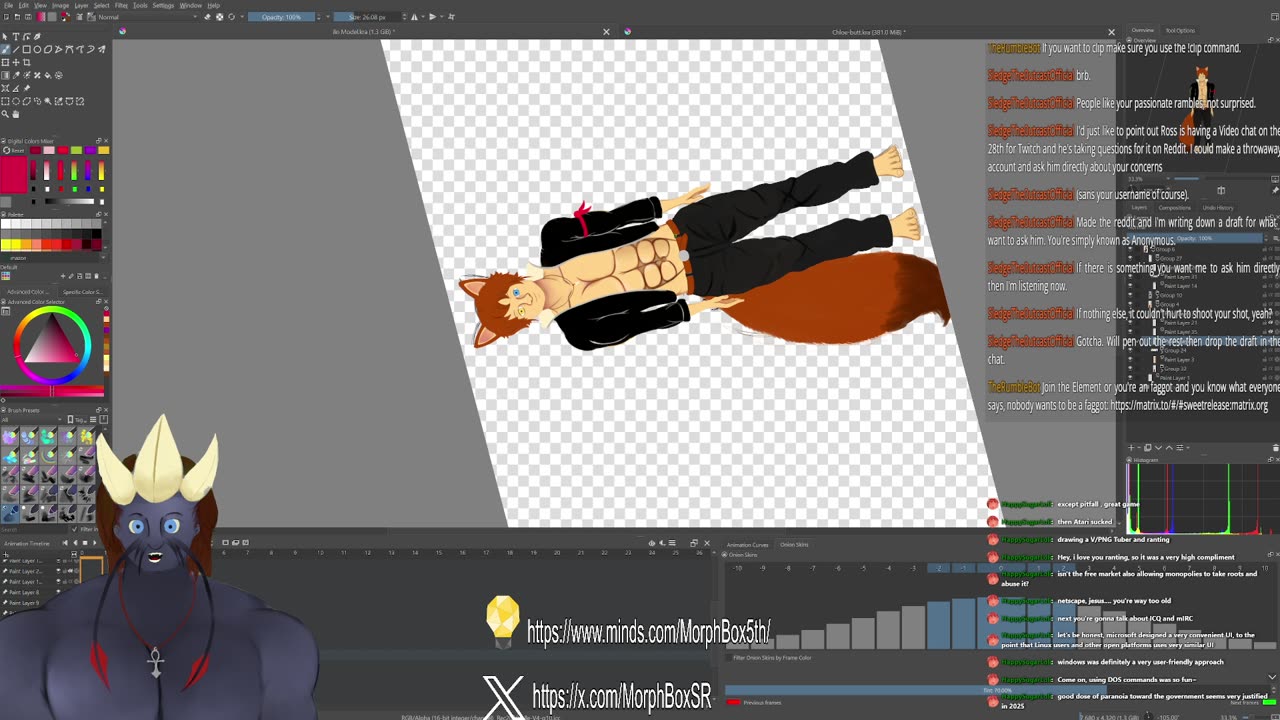Open Horizontal Mirror options dropdown arrow
Image resolution: width=1280 pixels, height=720 pixels.
point(423,17)
